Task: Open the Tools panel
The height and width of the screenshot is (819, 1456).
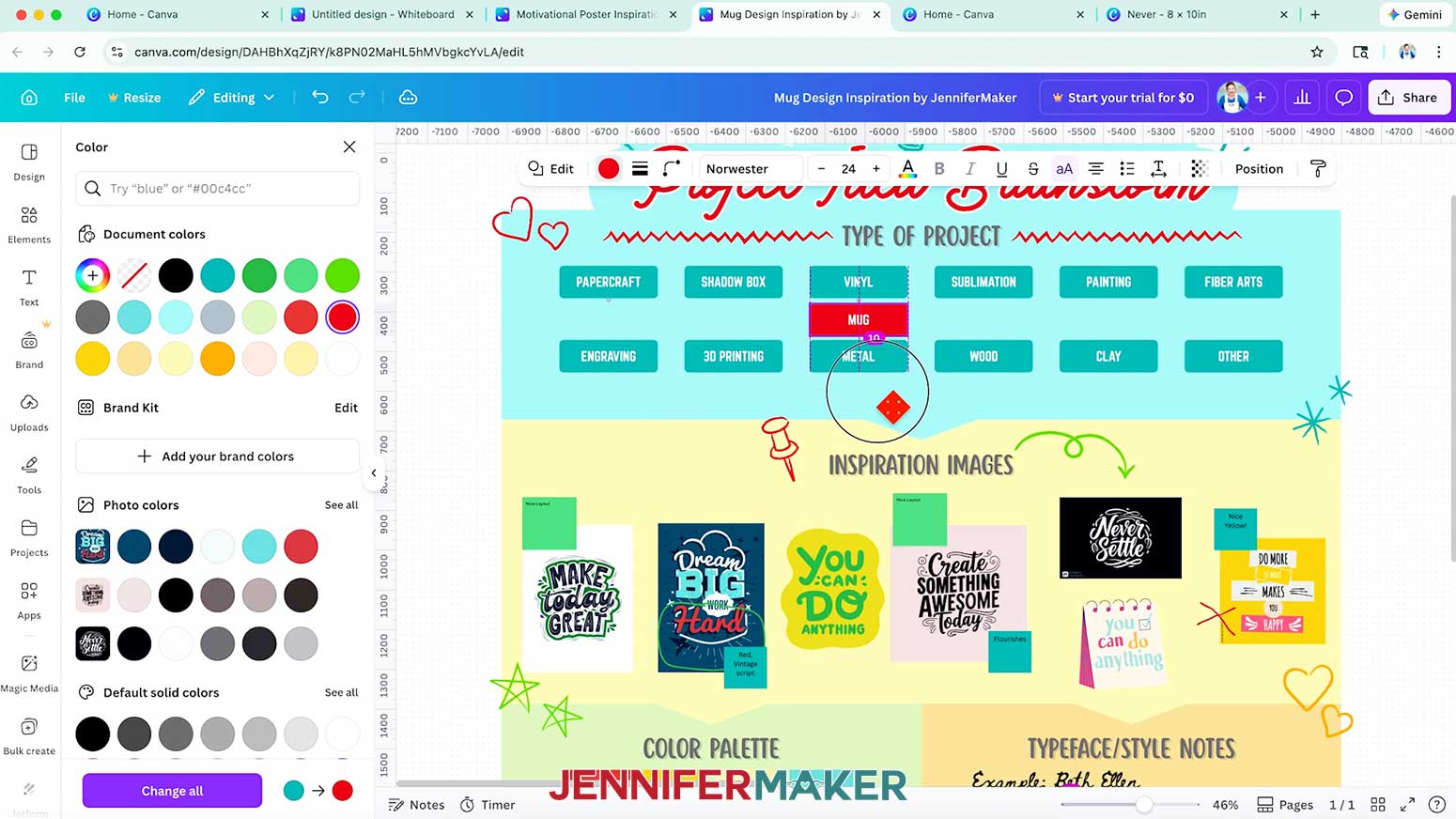Action: coord(29,475)
